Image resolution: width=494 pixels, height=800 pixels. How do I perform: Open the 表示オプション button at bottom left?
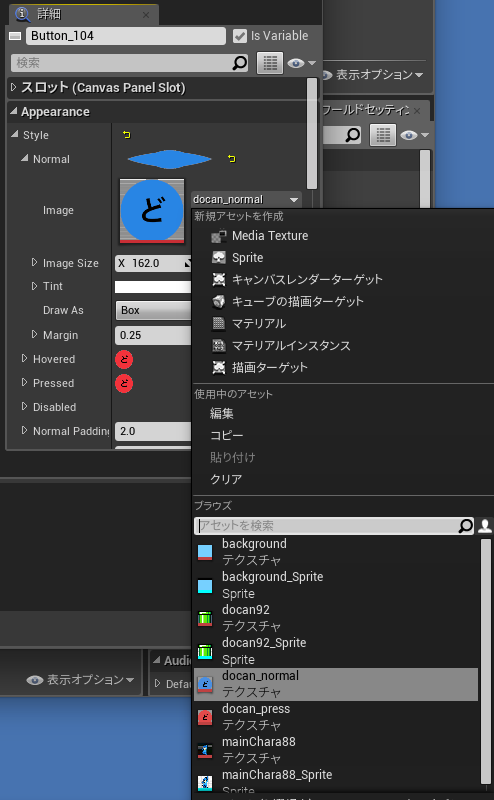click(80, 680)
